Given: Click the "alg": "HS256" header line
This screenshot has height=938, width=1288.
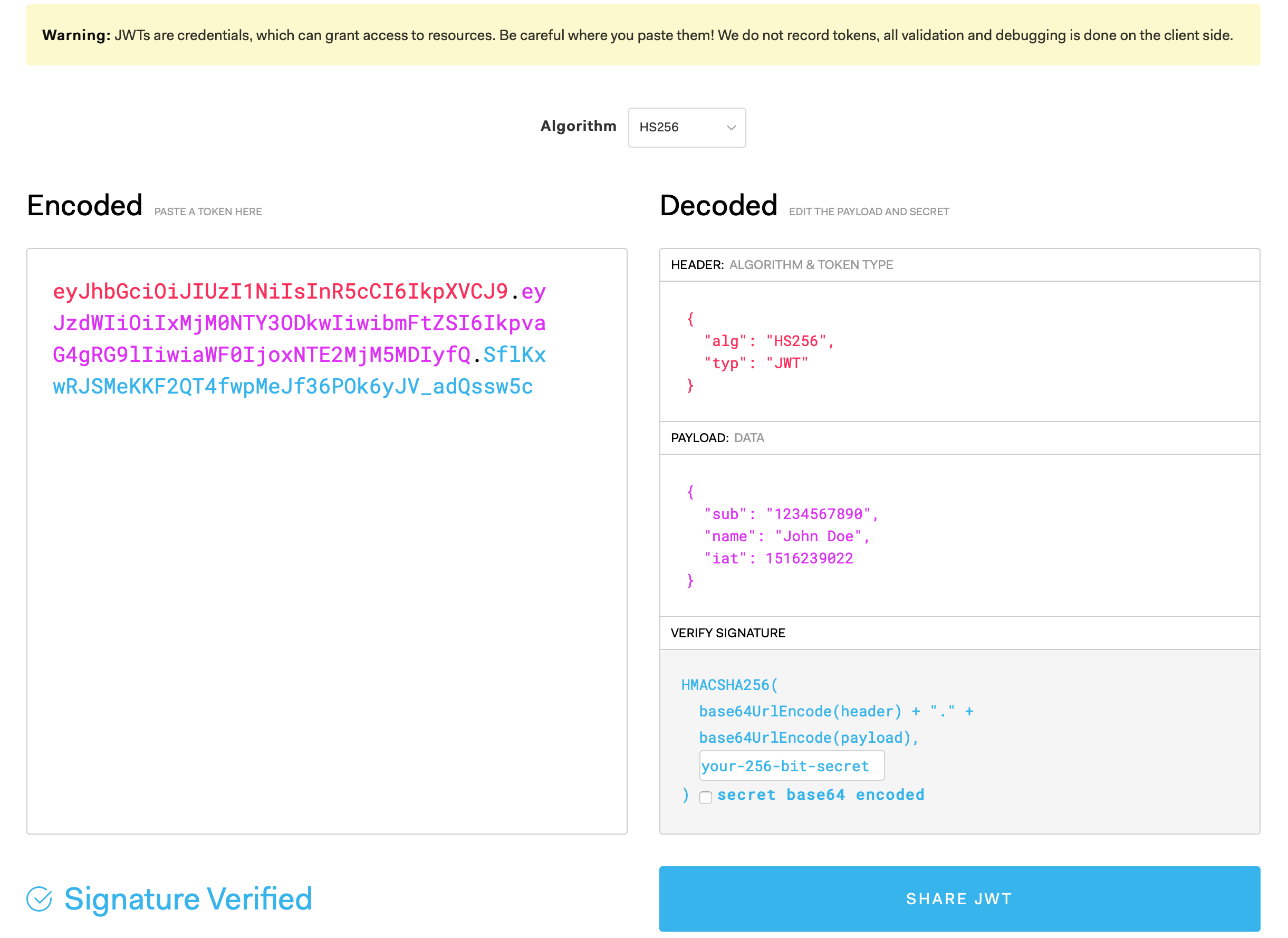Looking at the screenshot, I should (769, 341).
